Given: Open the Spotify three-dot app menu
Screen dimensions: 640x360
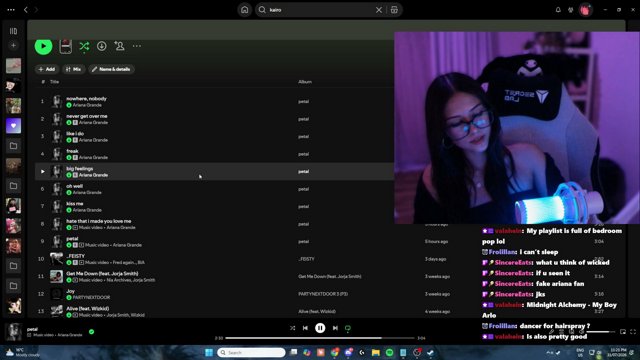Looking at the screenshot, I should (x=11, y=9).
